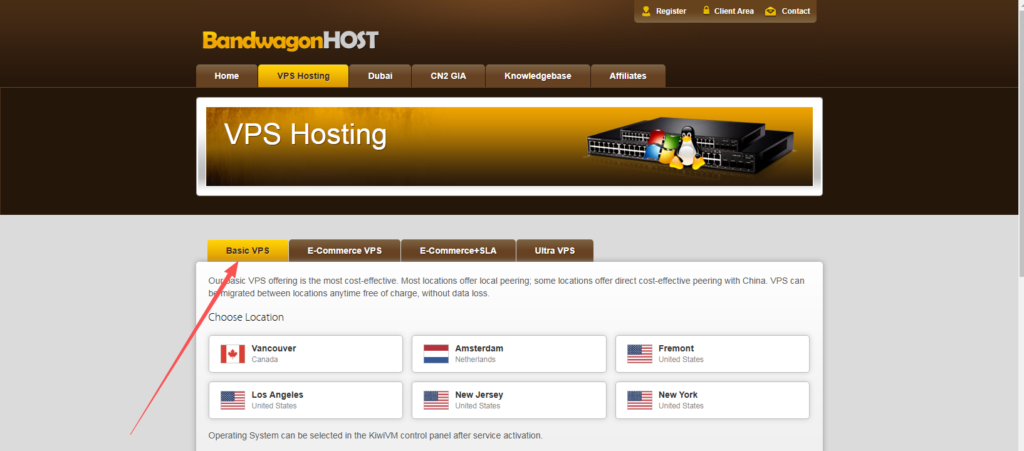
Task: Click the Register user icon
Action: coord(647,11)
